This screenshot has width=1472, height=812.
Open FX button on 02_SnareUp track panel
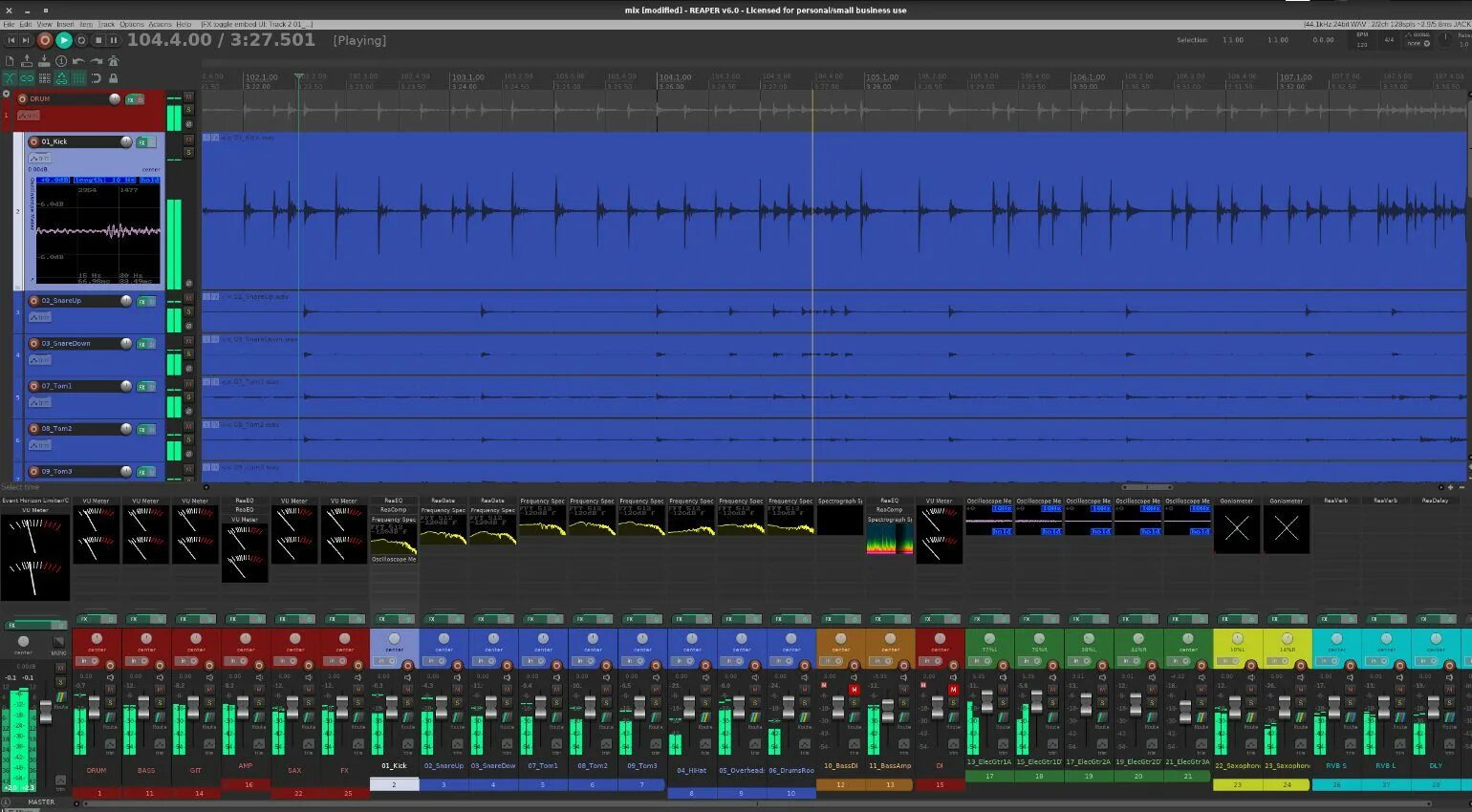[x=142, y=301]
